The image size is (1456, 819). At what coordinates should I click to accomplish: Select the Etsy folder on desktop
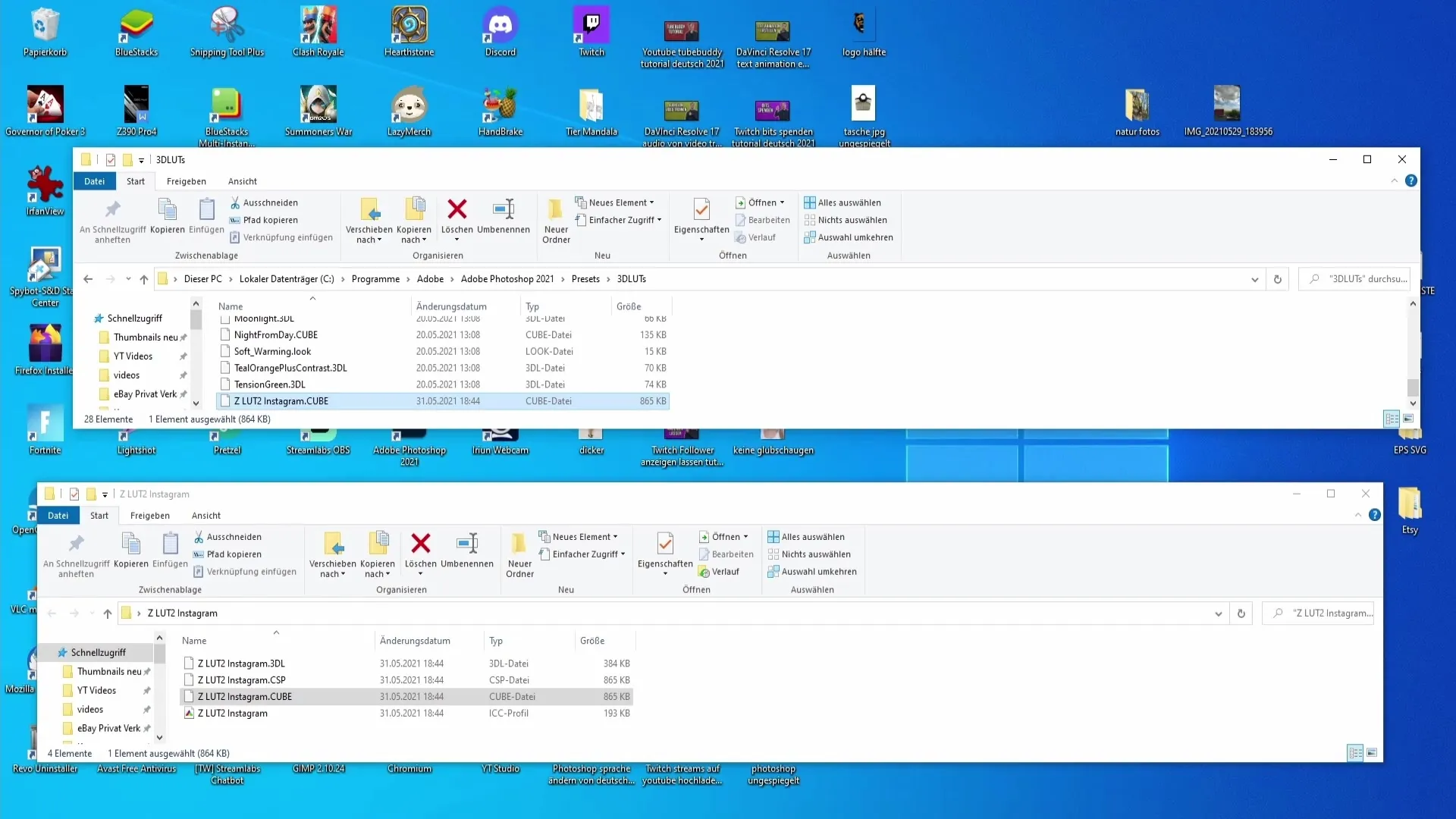tap(1410, 510)
